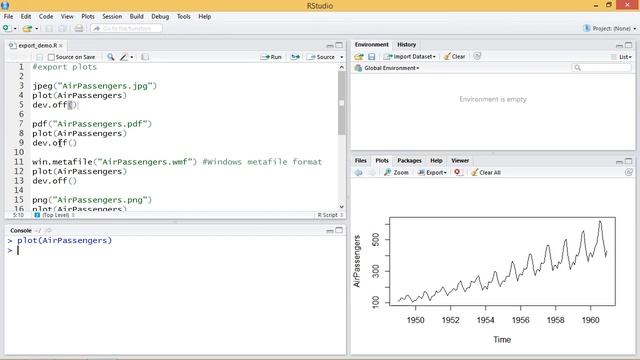
Task: Run the current line with Run button
Action: pyautogui.click(x=271, y=57)
